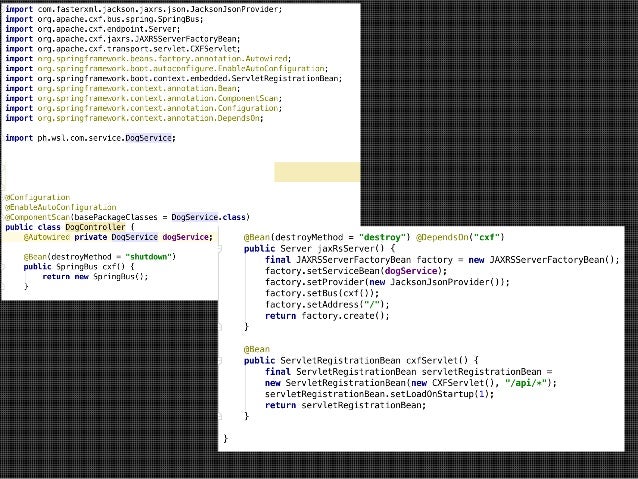The width and height of the screenshot is (638, 479).
Task: Click the factory.setAddress("/"); statement
Action: (x=327, y=304)
